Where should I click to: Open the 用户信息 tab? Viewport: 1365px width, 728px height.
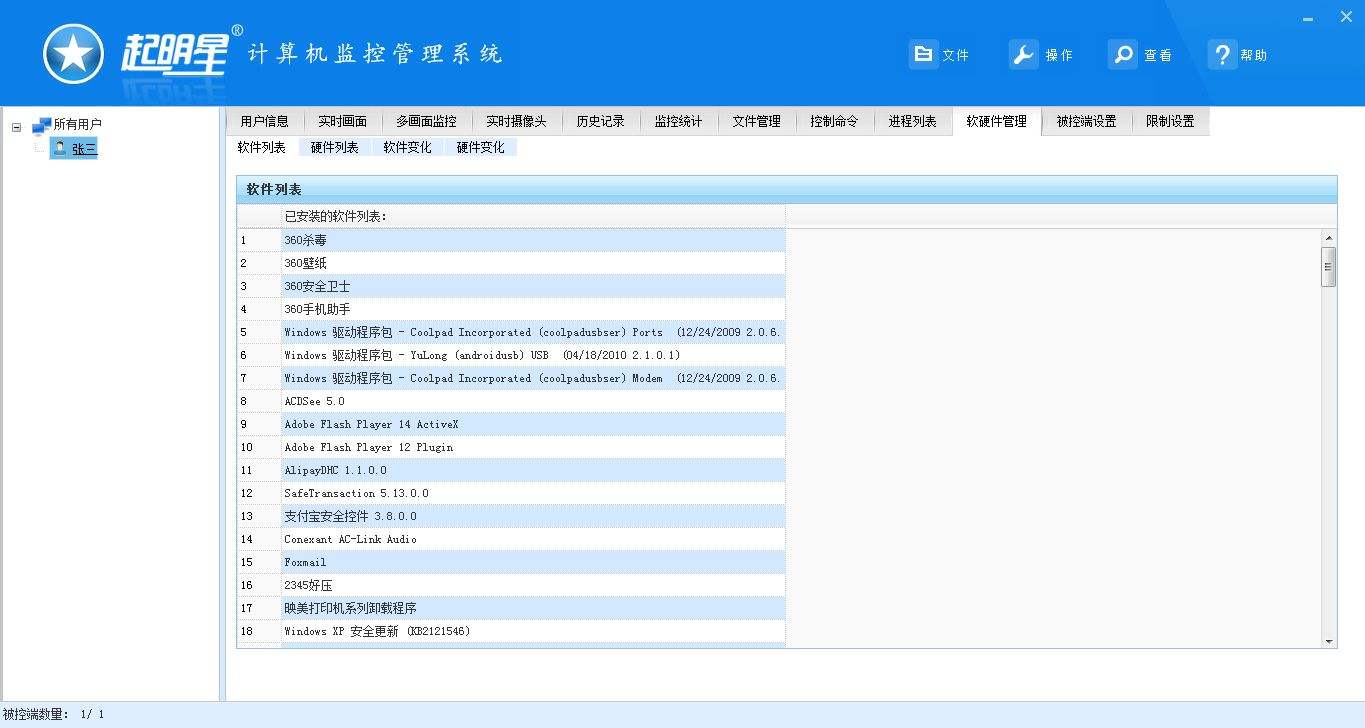click(x=264, y=121)
